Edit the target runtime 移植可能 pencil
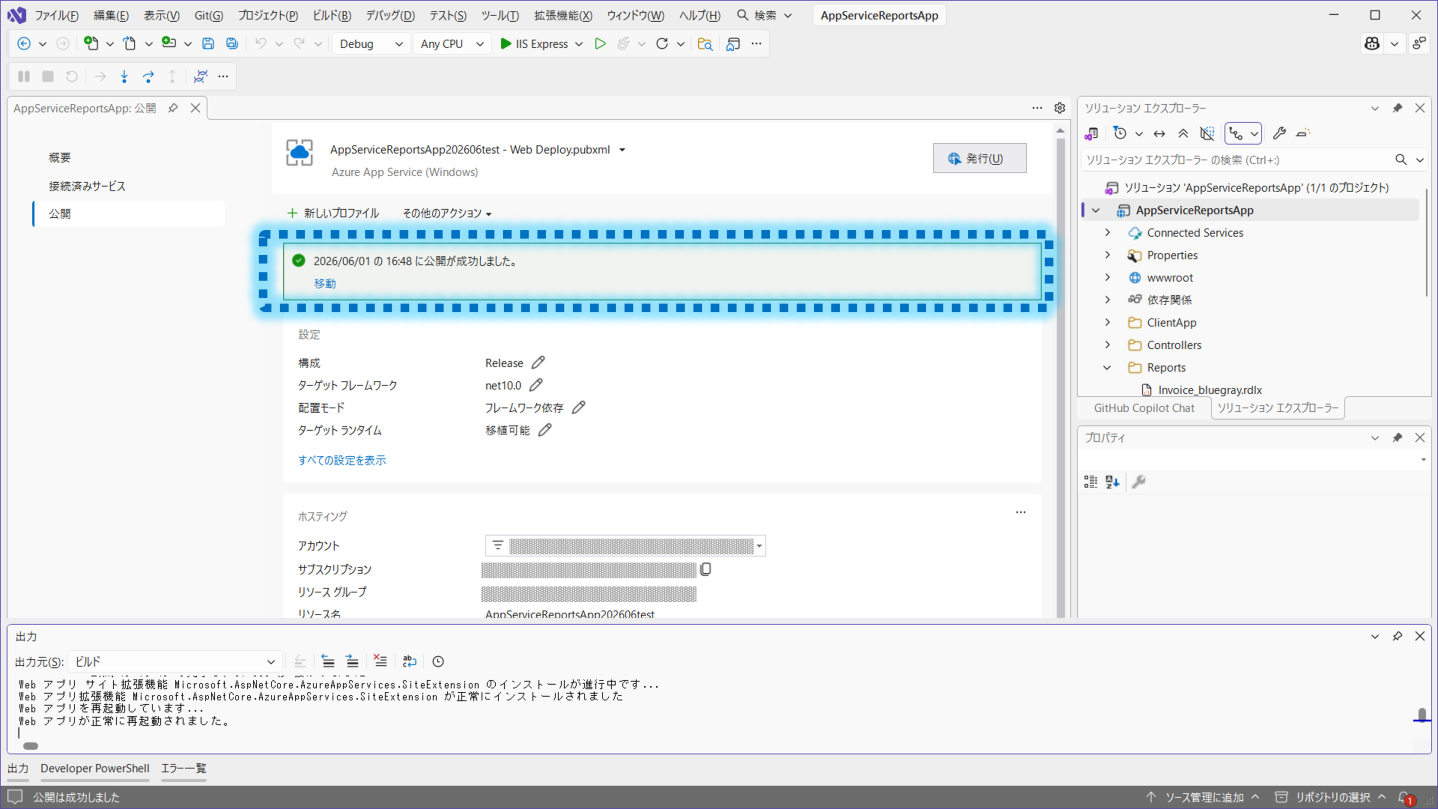The image size is (1438, 809). pyautogui.click(x=545, y=430)
